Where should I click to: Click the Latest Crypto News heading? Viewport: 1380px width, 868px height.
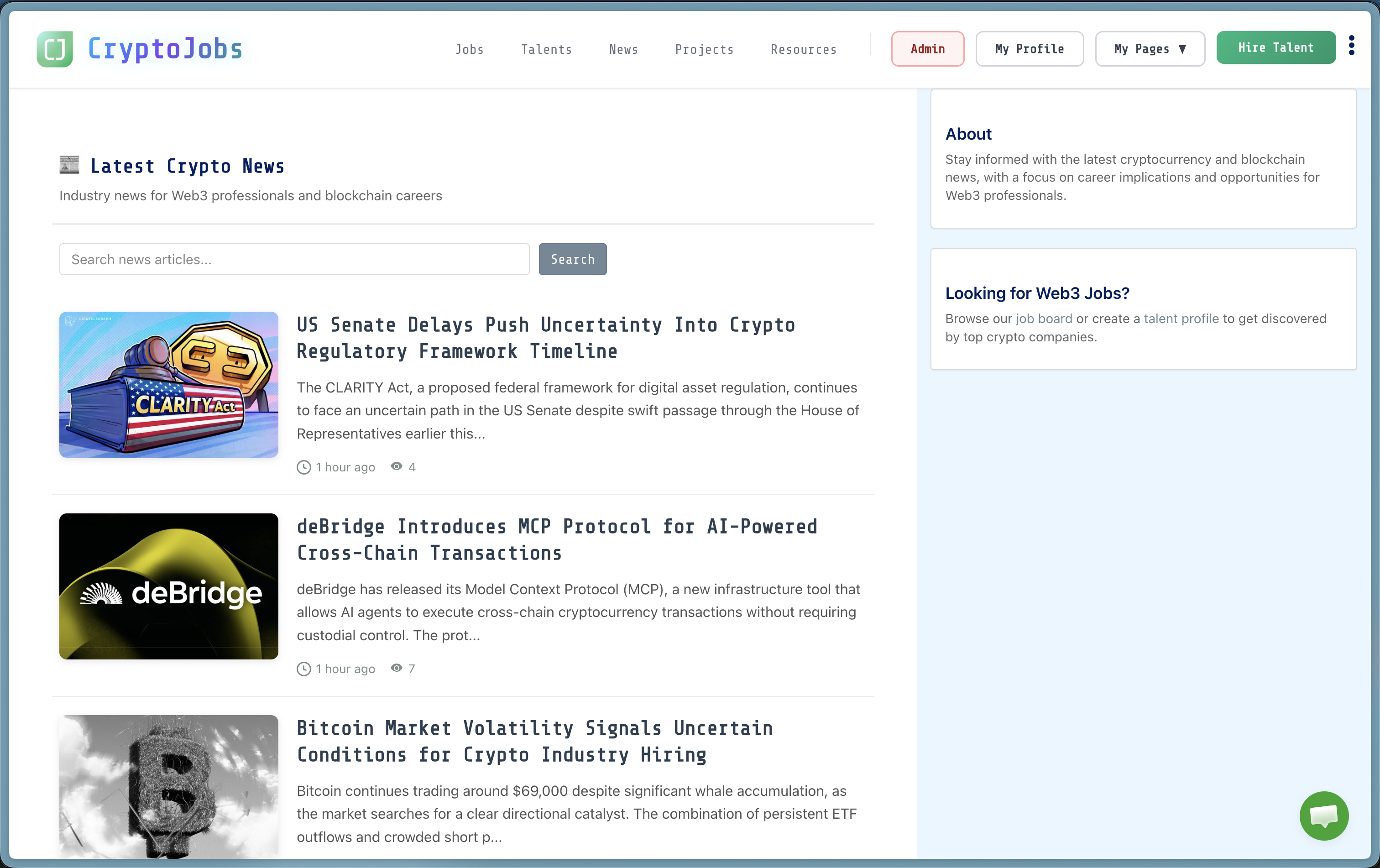[188, 166]
